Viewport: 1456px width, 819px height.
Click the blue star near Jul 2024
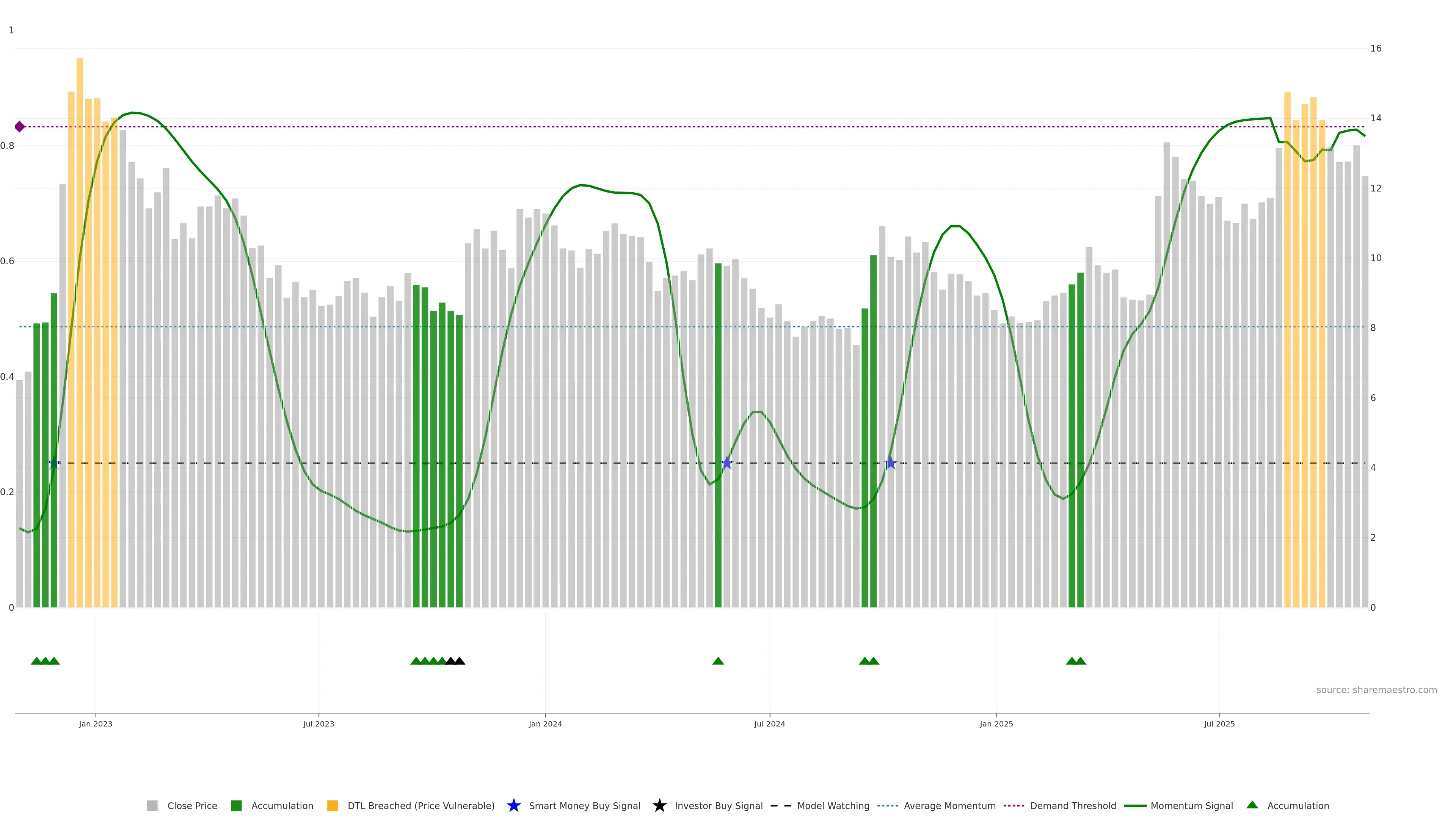tap(727, 463)
